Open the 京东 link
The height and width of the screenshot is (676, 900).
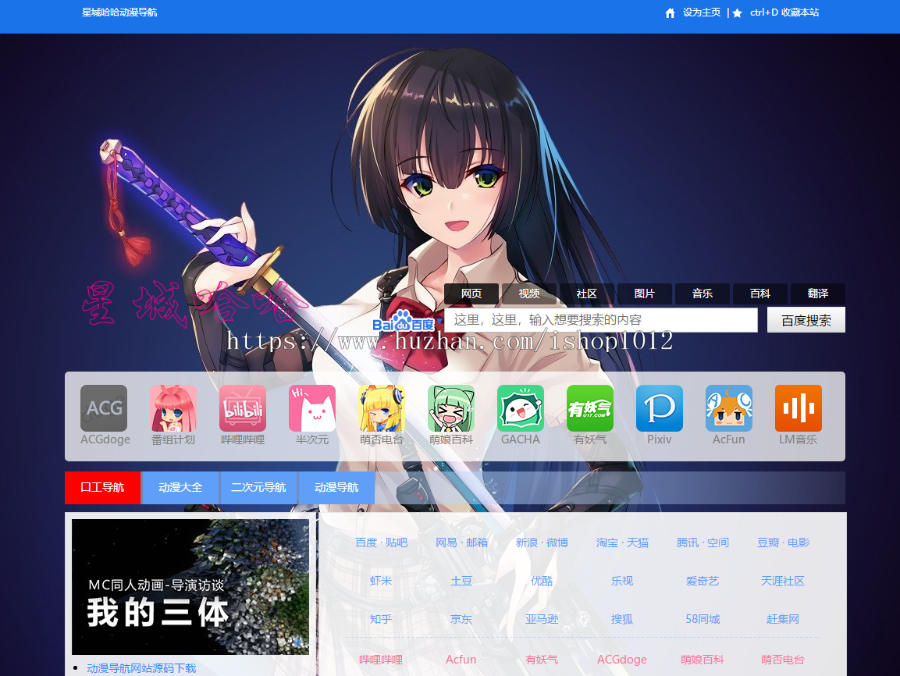[x=461, y=619]
